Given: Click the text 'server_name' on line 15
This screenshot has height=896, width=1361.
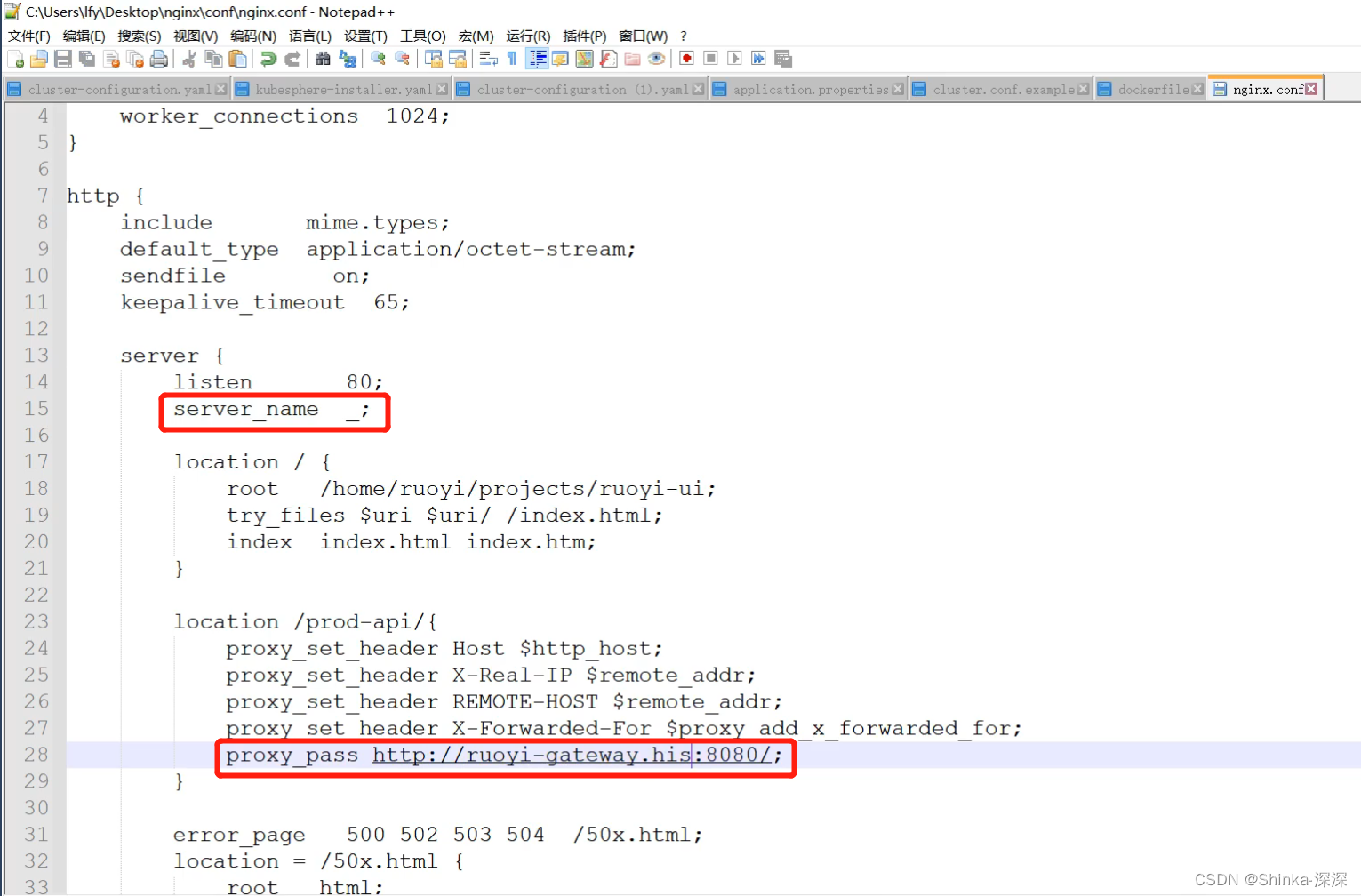Looking at the screenshot, I should pos(245,409).
